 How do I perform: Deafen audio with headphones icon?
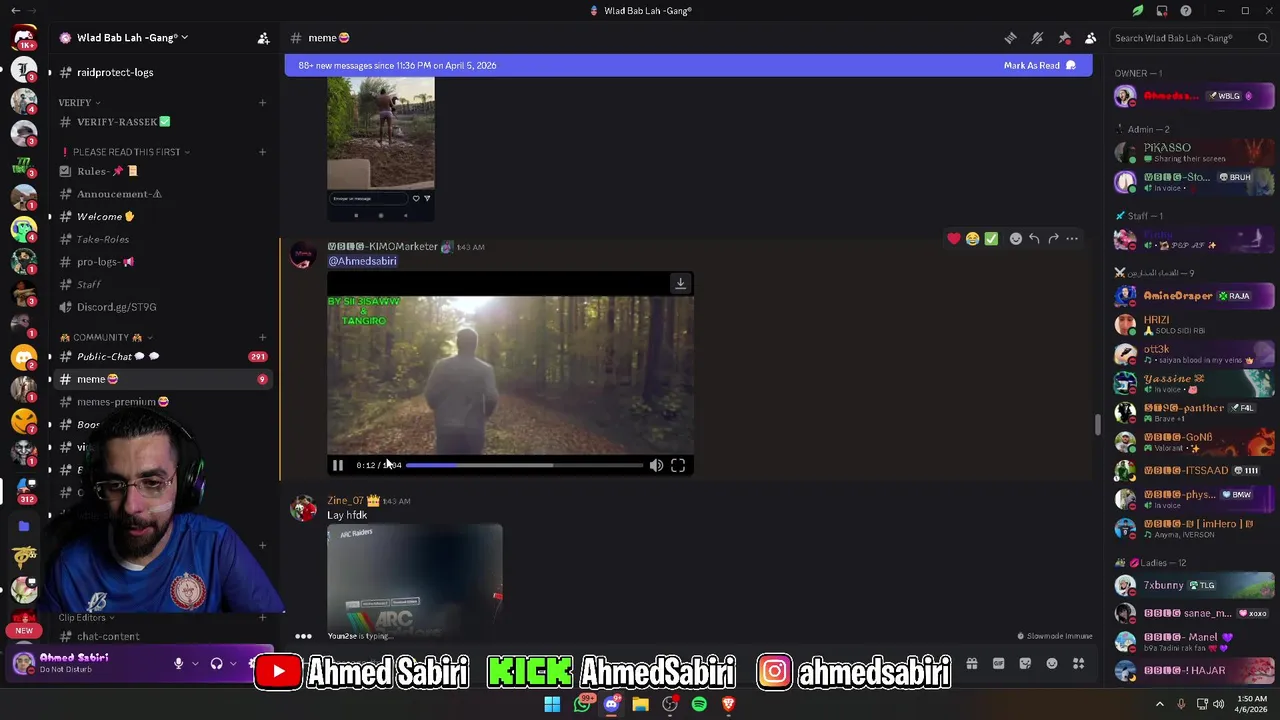click(x=216, y=663)
